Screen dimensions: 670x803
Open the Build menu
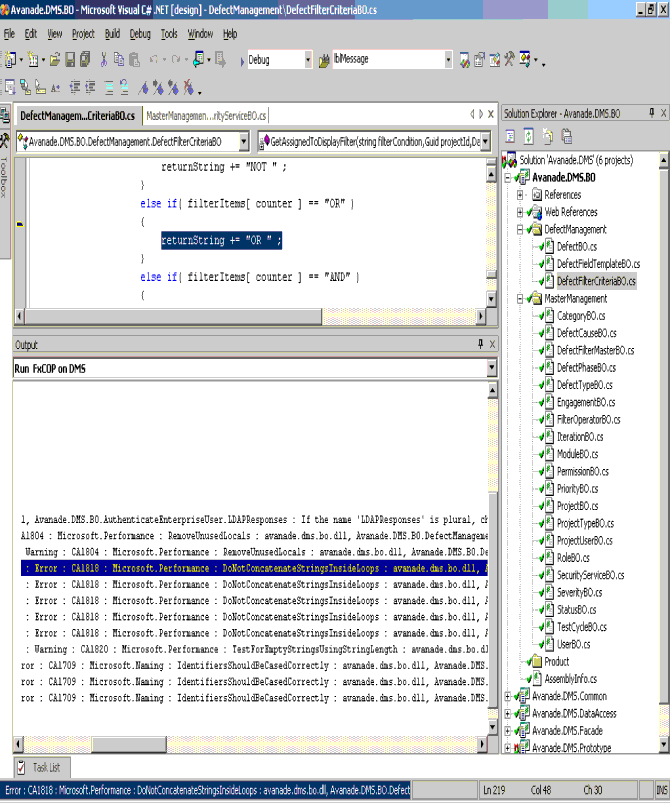(112, 34)
